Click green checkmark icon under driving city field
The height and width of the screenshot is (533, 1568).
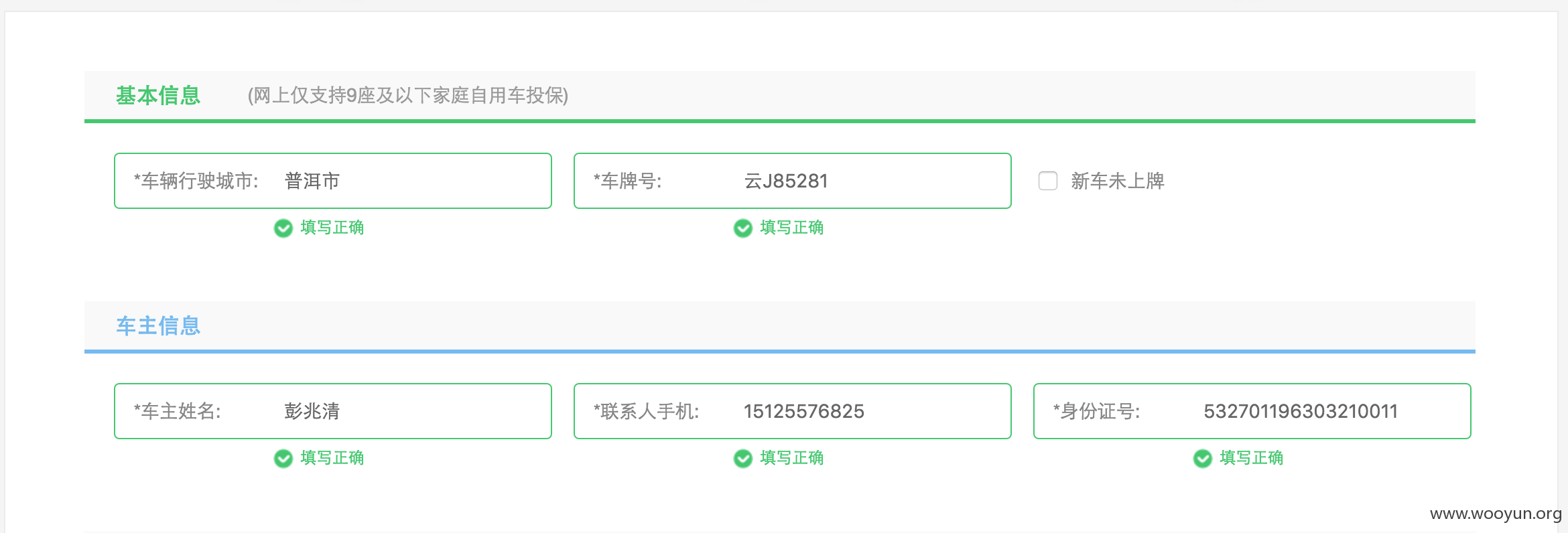283,228
